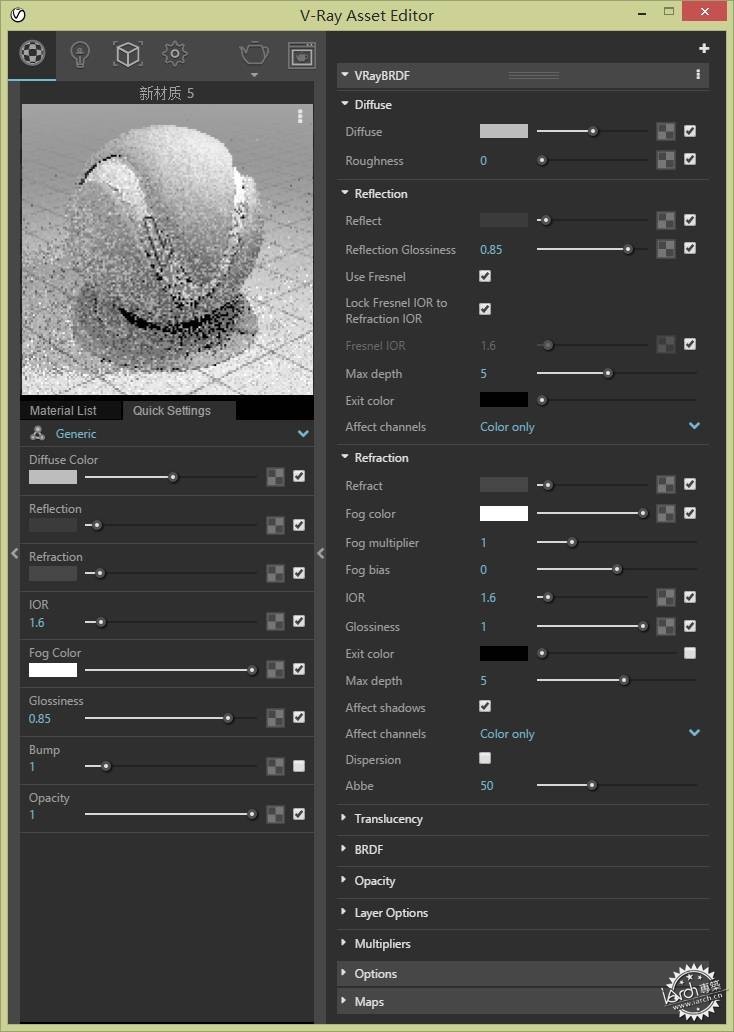The width and height of the screenshot is (734, 1032).
Task: Click Quick Settings Opacity texture slot
Action: click(x=275, y=814)
